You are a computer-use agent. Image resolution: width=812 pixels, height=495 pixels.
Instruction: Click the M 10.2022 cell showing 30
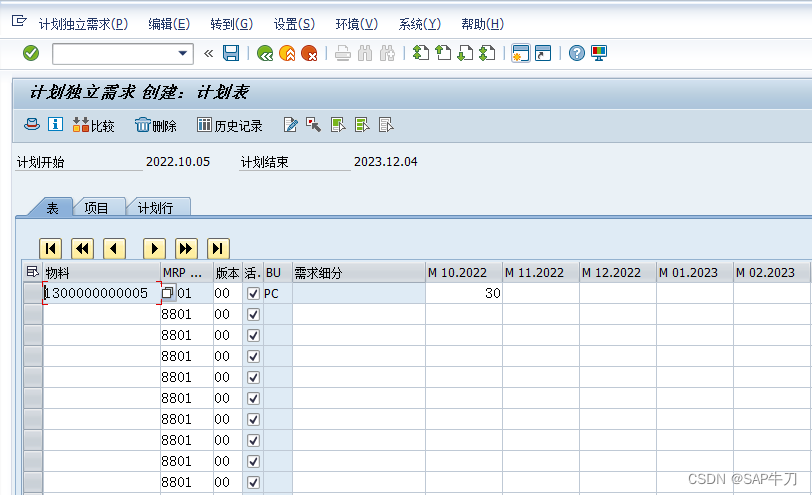pyautogui.click(x=463, y=293)
